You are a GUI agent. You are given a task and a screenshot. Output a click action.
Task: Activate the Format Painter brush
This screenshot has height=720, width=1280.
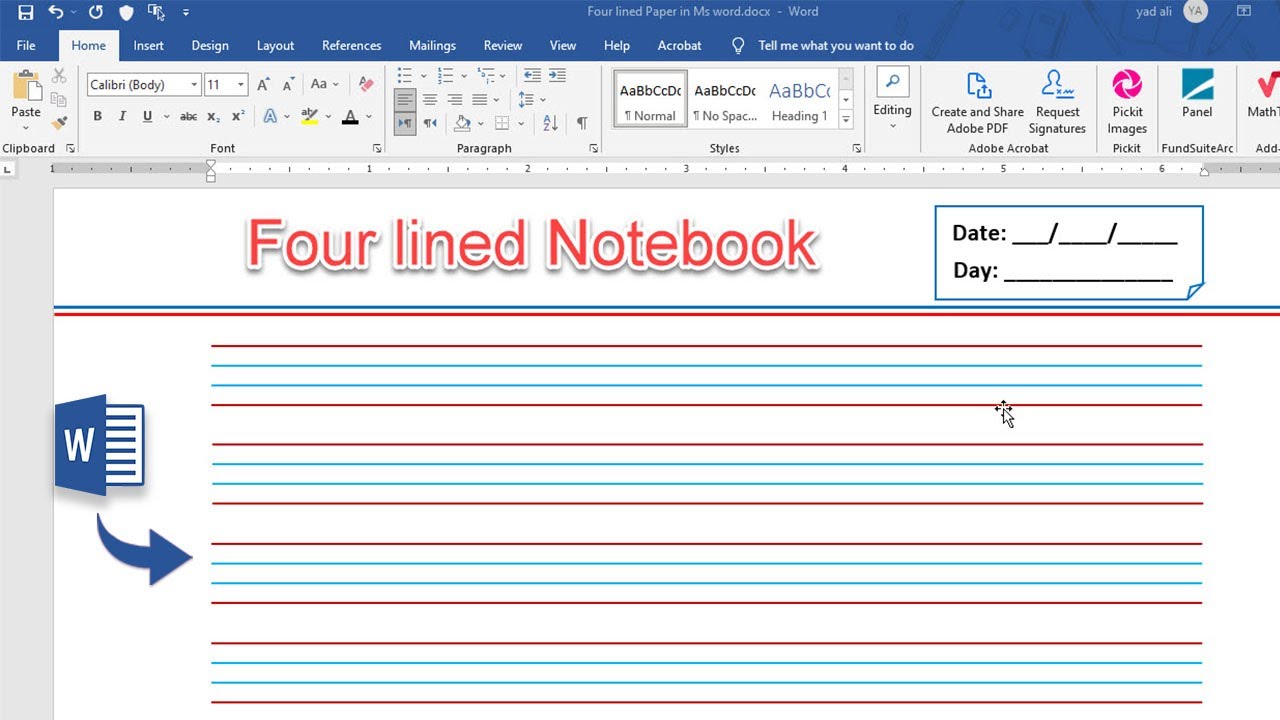[59, 123]
